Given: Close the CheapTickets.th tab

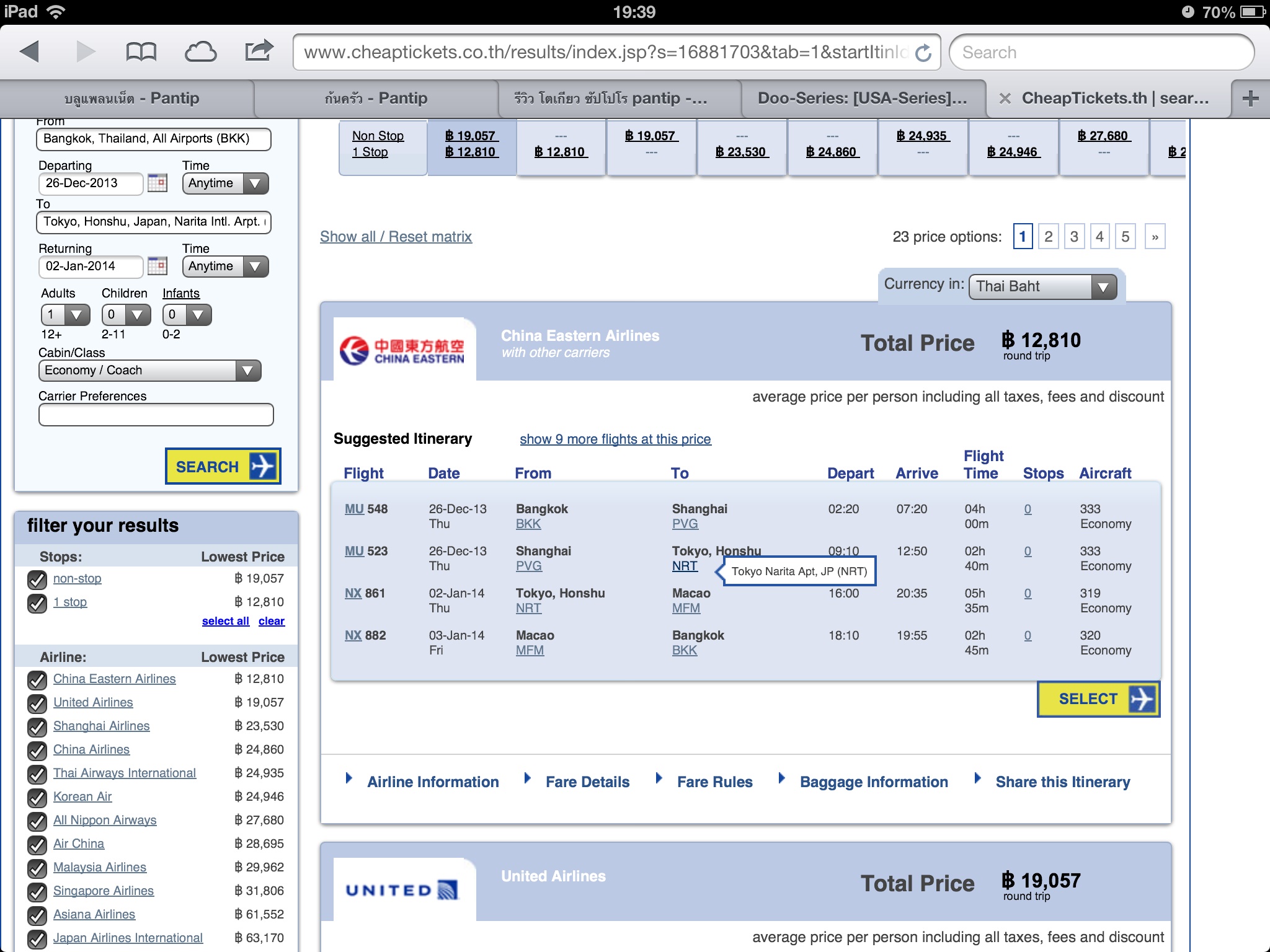Looking at the screenshot, I should click(x=1005, y=99).
